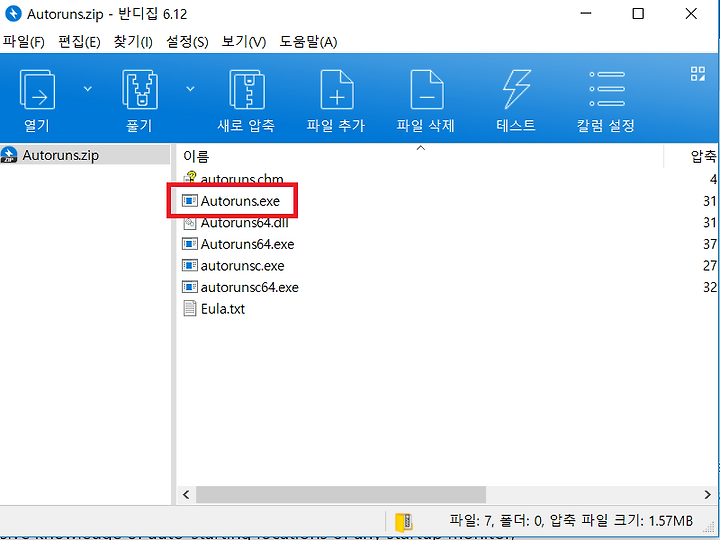Expand the dropdown arrow next to 풀기
The height and width of the screenshot is (540, 720).
tap(190, 89)
